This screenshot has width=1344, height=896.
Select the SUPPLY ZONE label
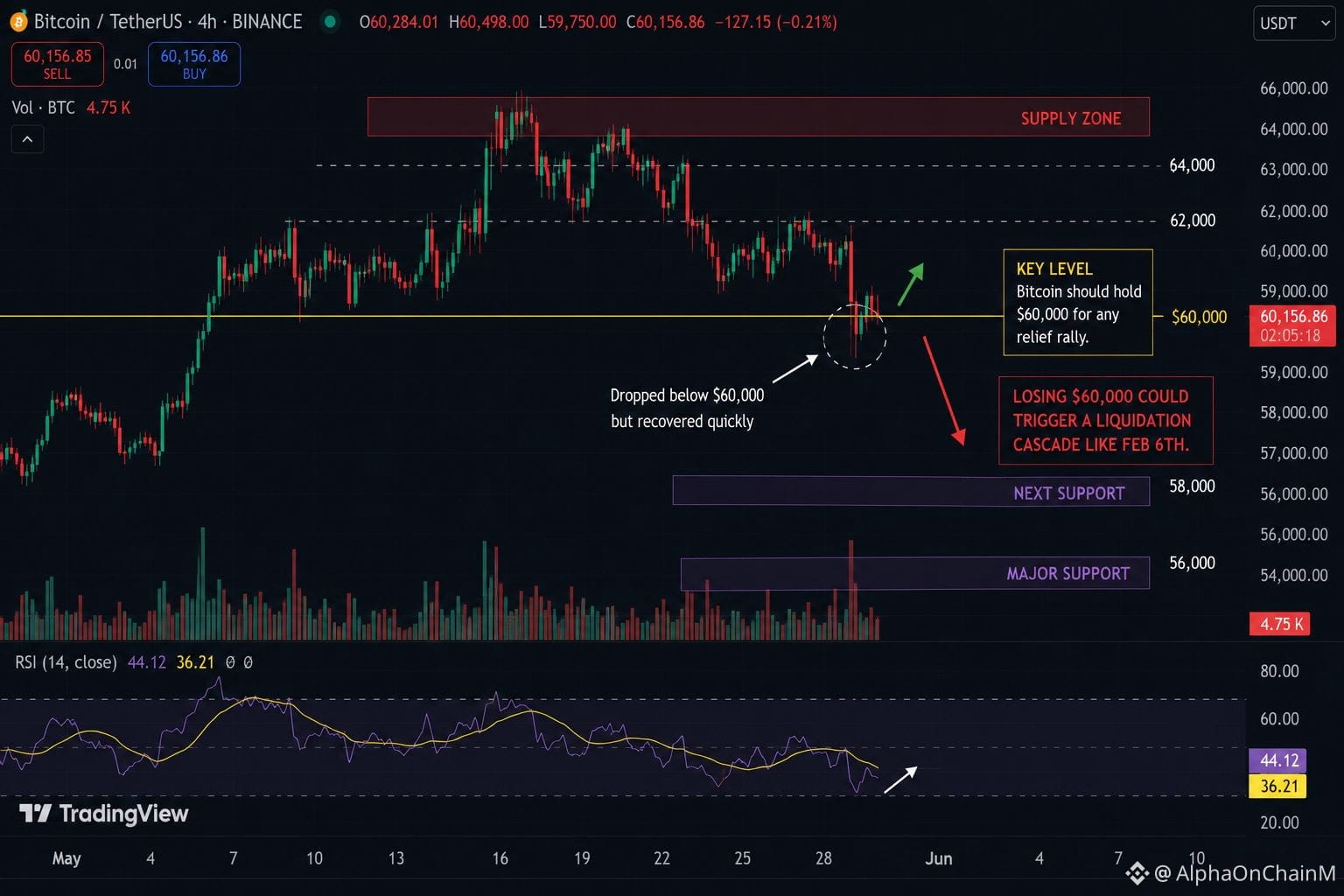point(1071,118)
